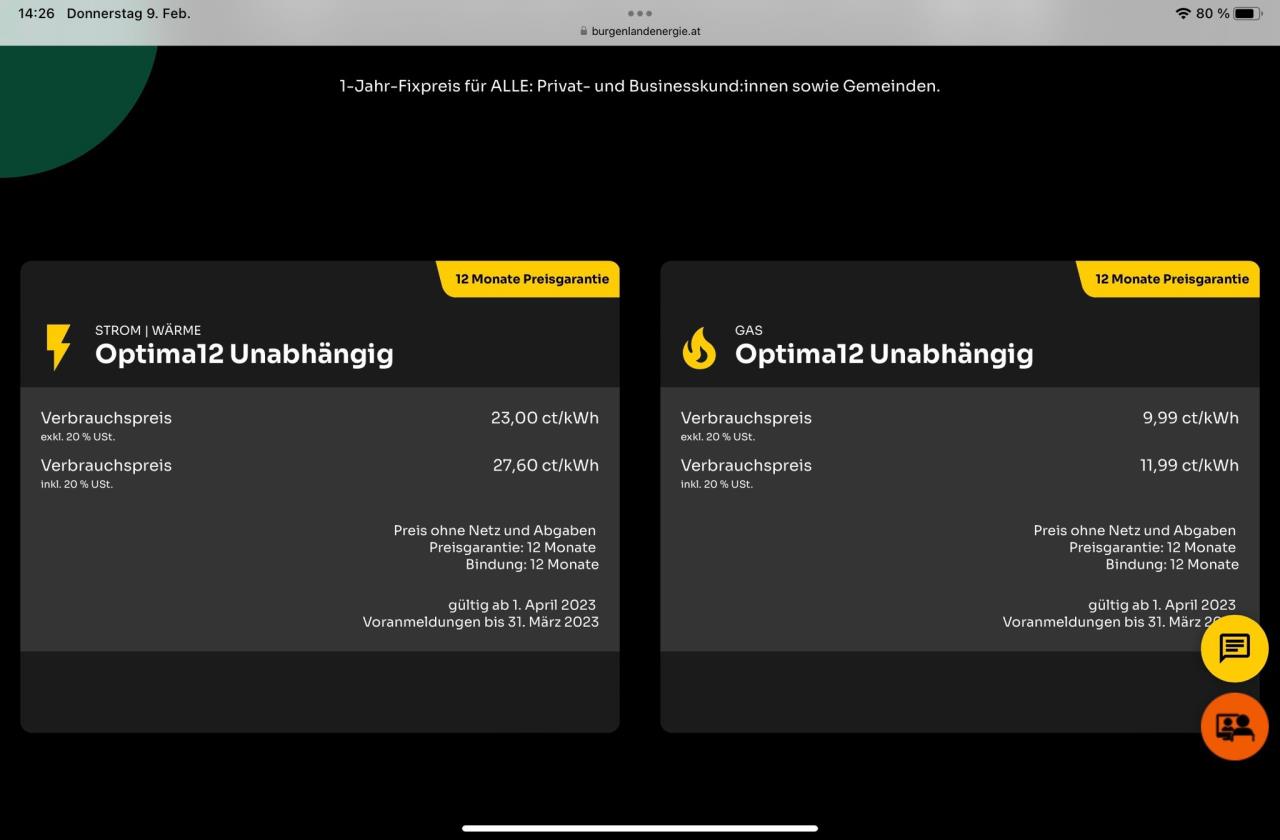This screenshot has height=840, width=1280.
Task: Click the yellow flame gas icon
Action: click(699, 348)
